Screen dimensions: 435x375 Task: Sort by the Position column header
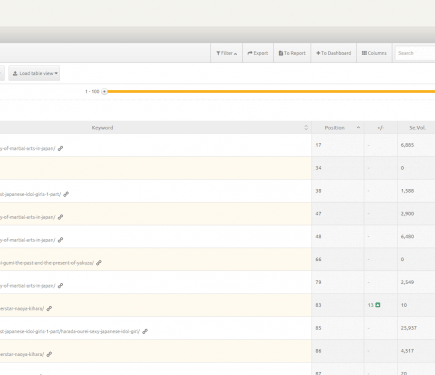tap(334, 128)
